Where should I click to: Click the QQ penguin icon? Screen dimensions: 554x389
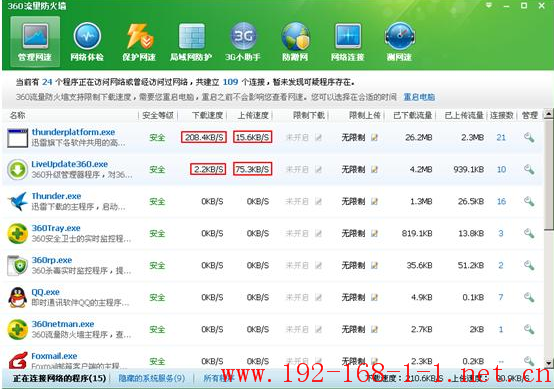tap(18, 297)
